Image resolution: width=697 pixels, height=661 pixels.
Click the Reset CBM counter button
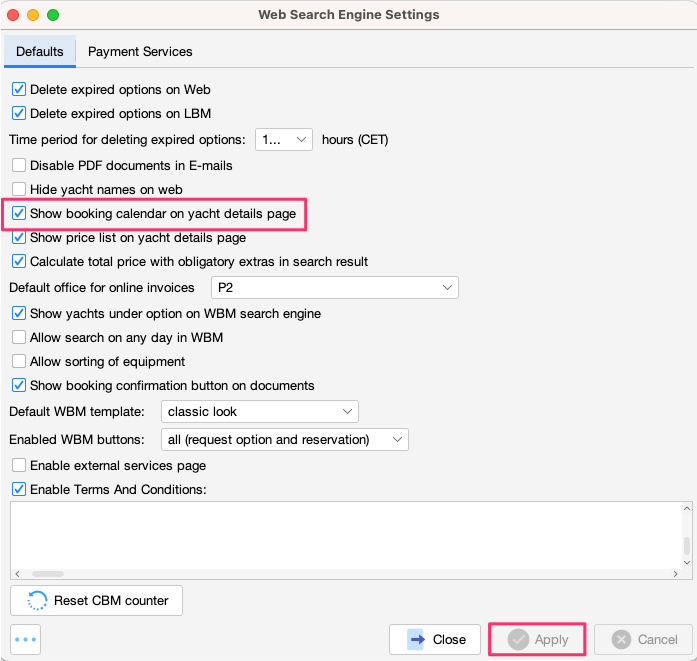(x=96, y=601)
